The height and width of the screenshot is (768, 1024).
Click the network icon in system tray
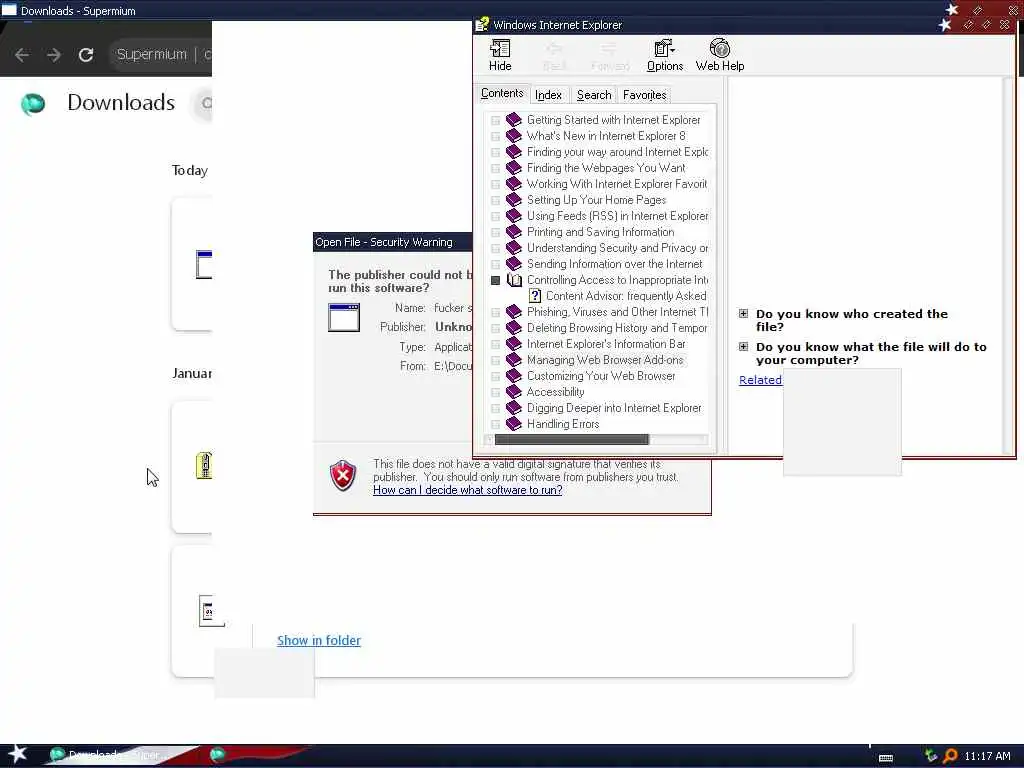tap(931, 756)
